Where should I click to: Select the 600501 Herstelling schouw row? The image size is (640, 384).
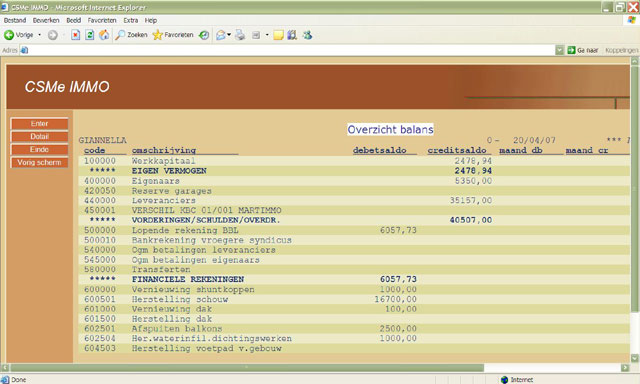pos(354,299)
